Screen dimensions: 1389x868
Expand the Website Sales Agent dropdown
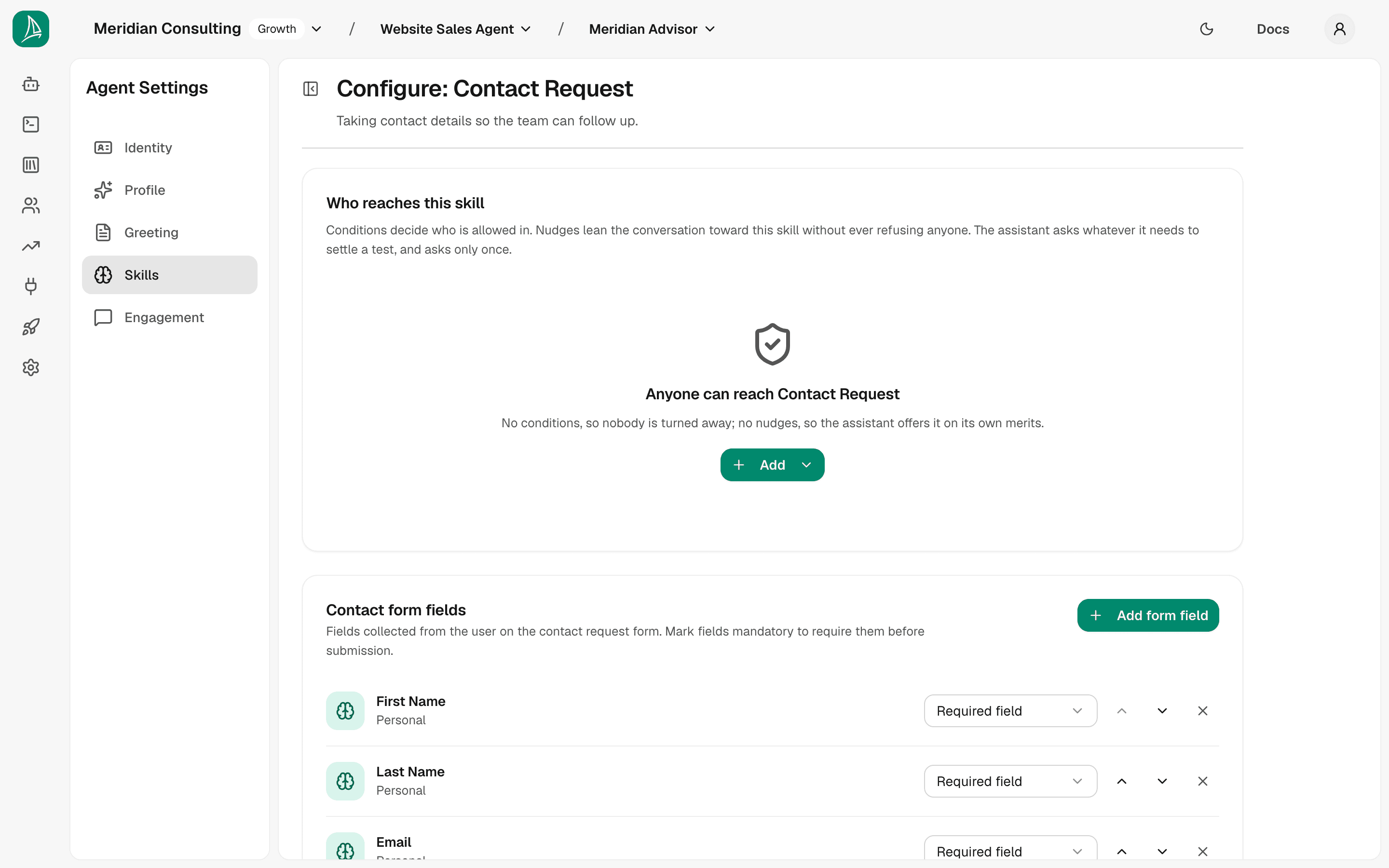pyautogui.click(x=456, y=29)
